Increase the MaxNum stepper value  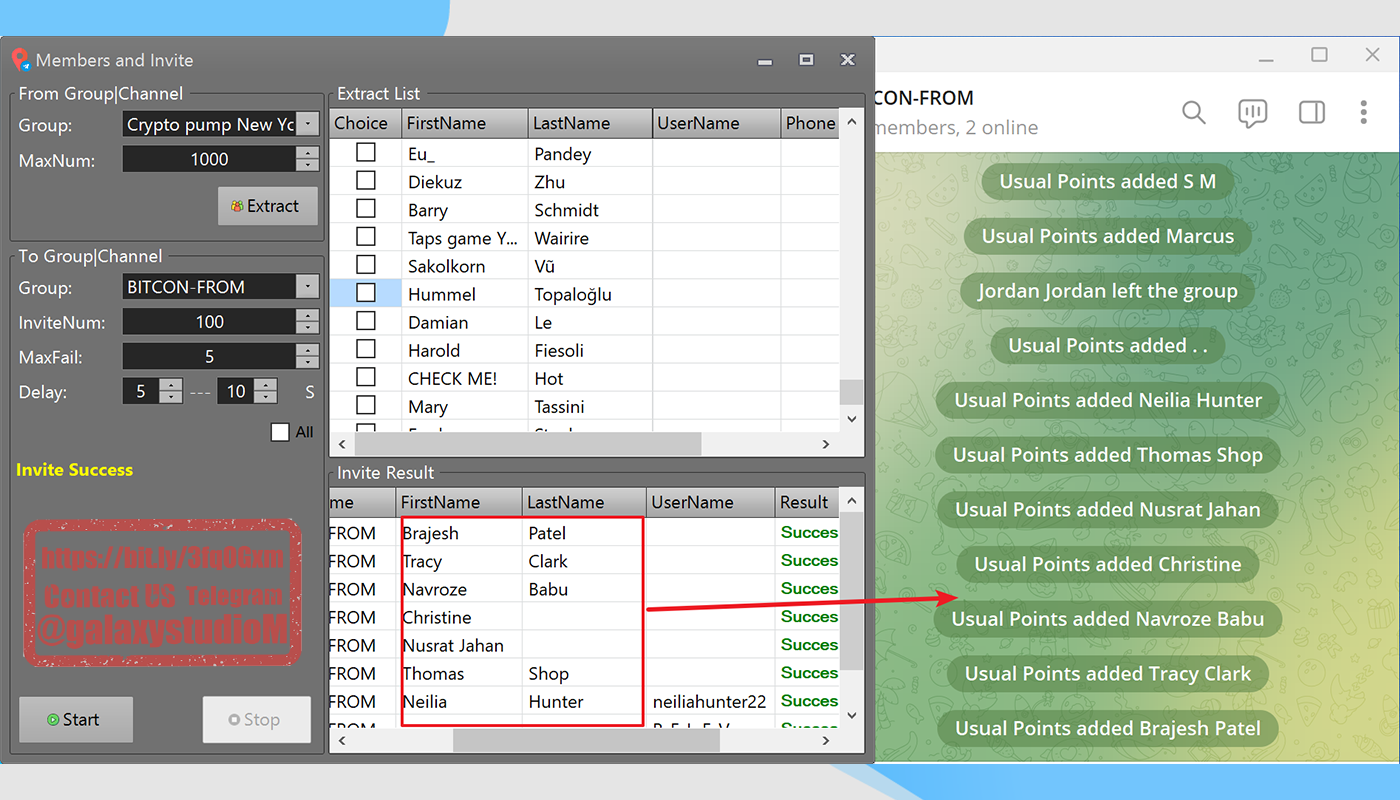point(308,153)
